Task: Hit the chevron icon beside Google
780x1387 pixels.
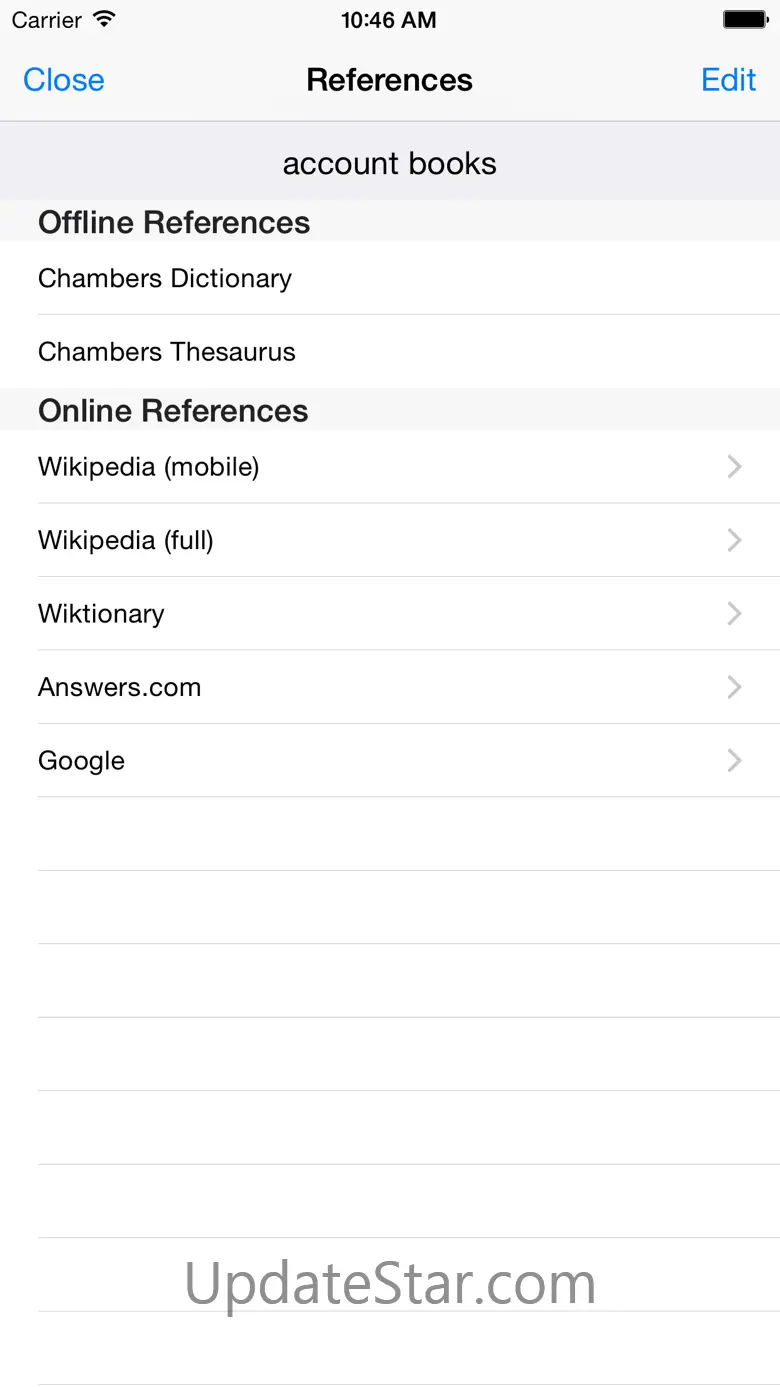Action: 734,761
